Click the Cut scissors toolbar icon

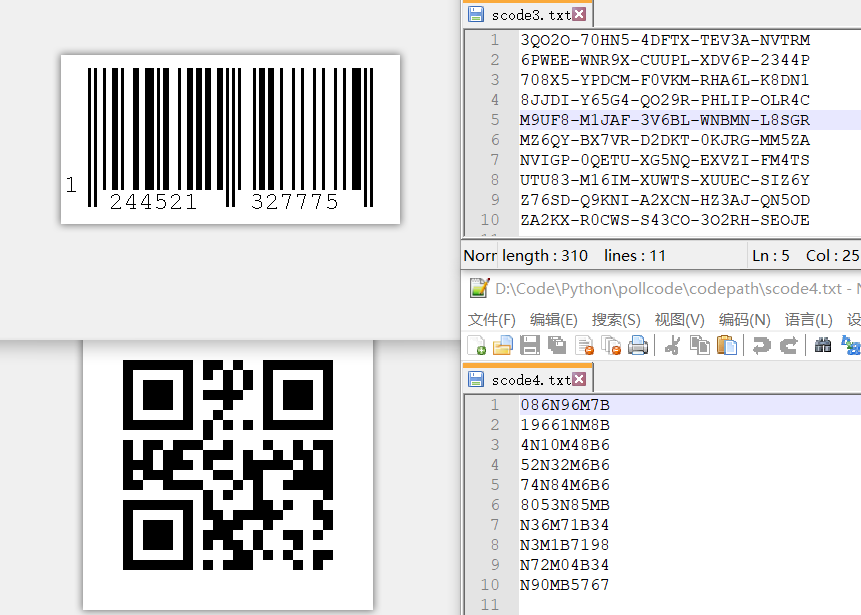[672, 345]
